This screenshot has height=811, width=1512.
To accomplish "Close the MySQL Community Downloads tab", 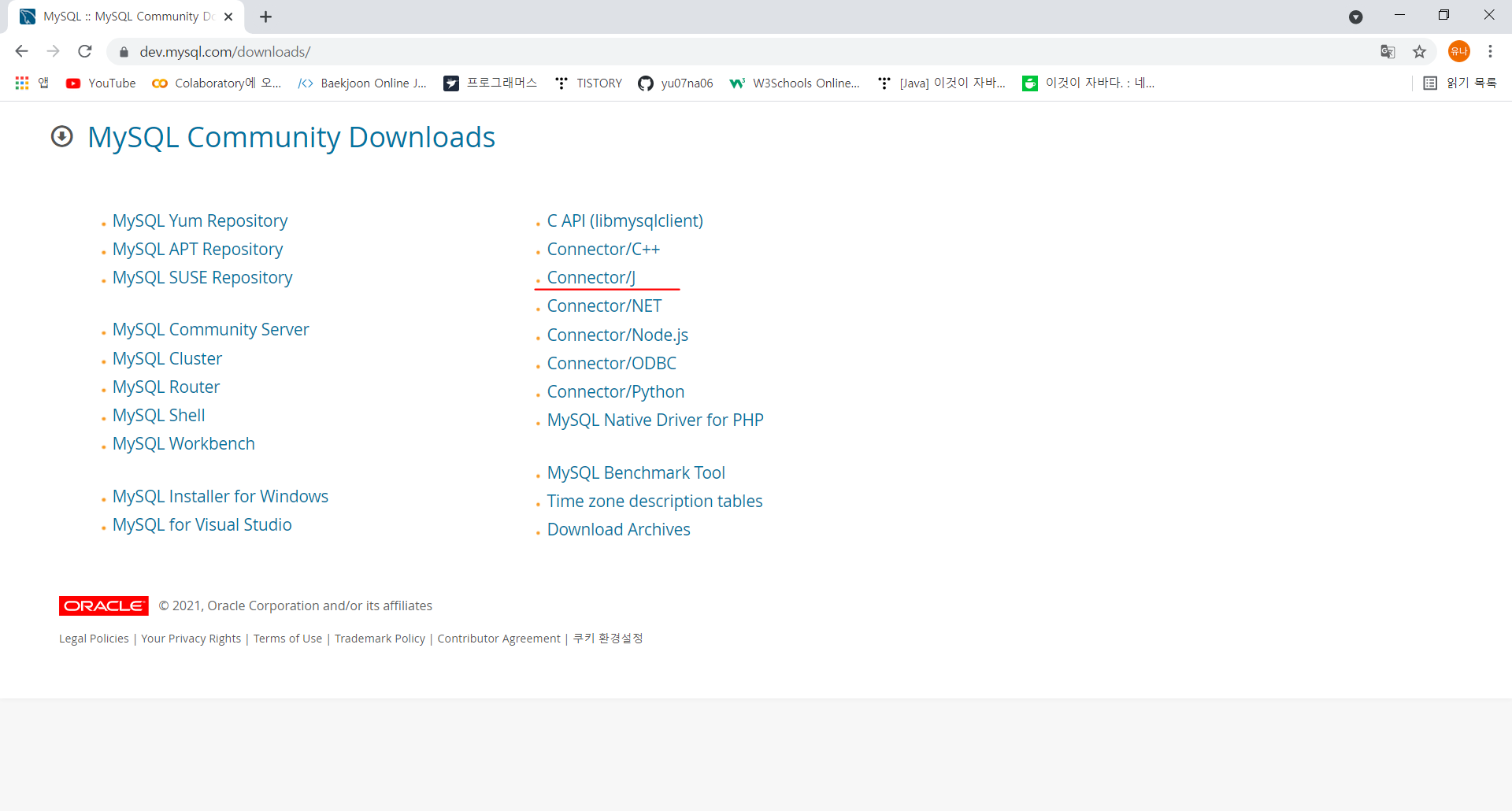I will (x=228, y=17).
